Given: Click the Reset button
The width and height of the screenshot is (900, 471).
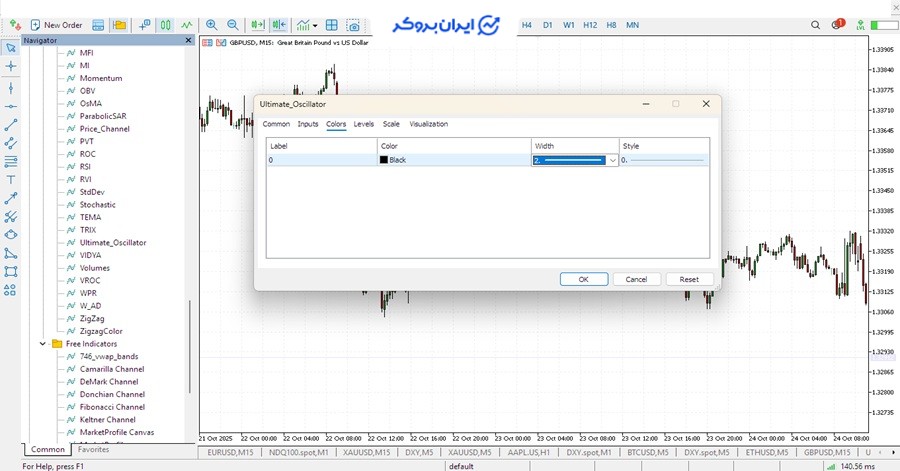Looking at the screenshot, I should [x=689, y=279].
